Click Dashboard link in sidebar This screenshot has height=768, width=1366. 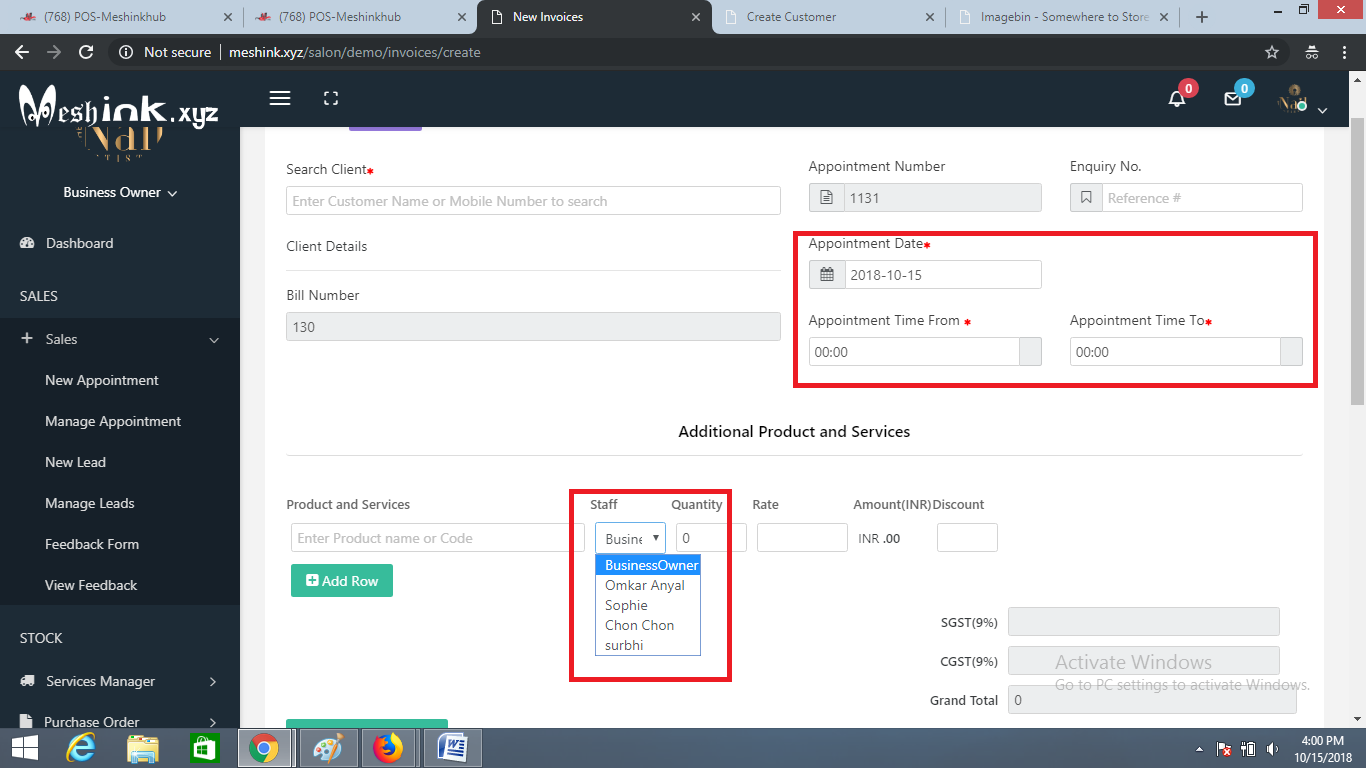pos(80,243)
